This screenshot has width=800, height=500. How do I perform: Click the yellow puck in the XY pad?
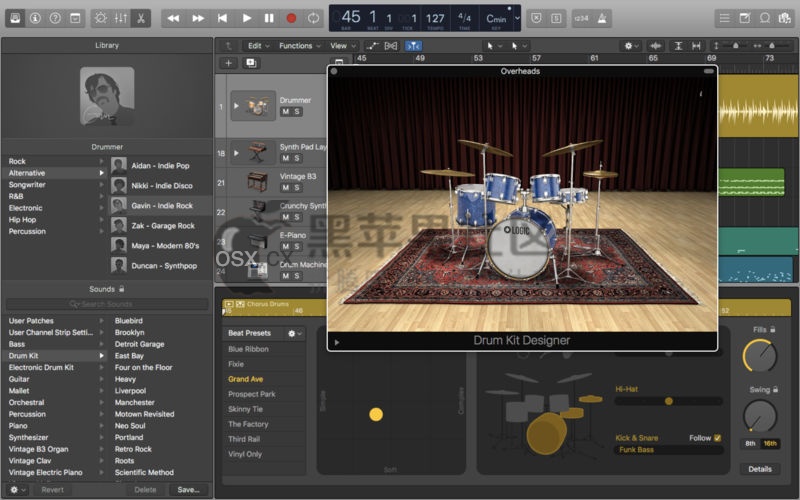[376, 414]
